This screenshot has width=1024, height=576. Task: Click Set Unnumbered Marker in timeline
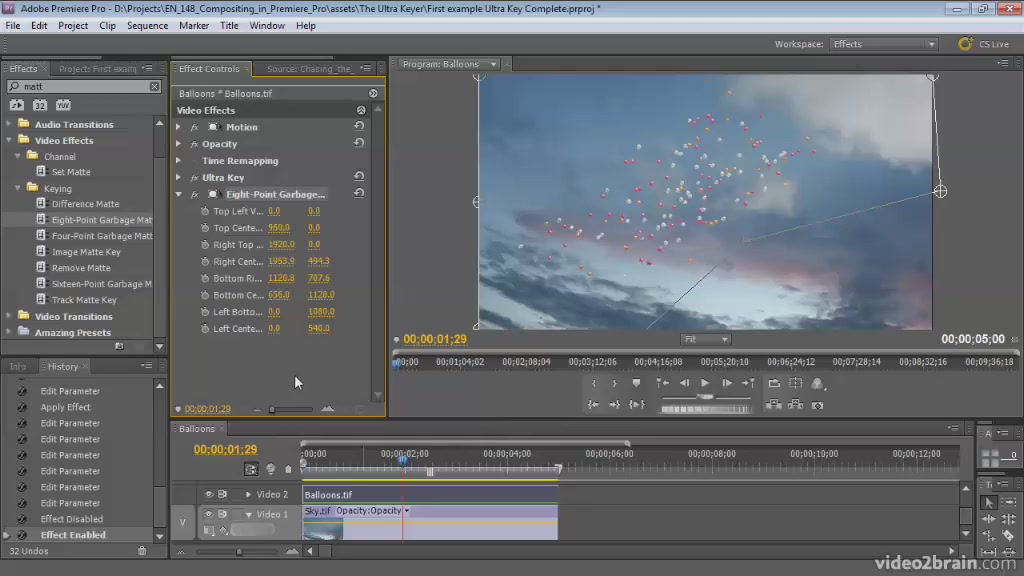point(288,469)
